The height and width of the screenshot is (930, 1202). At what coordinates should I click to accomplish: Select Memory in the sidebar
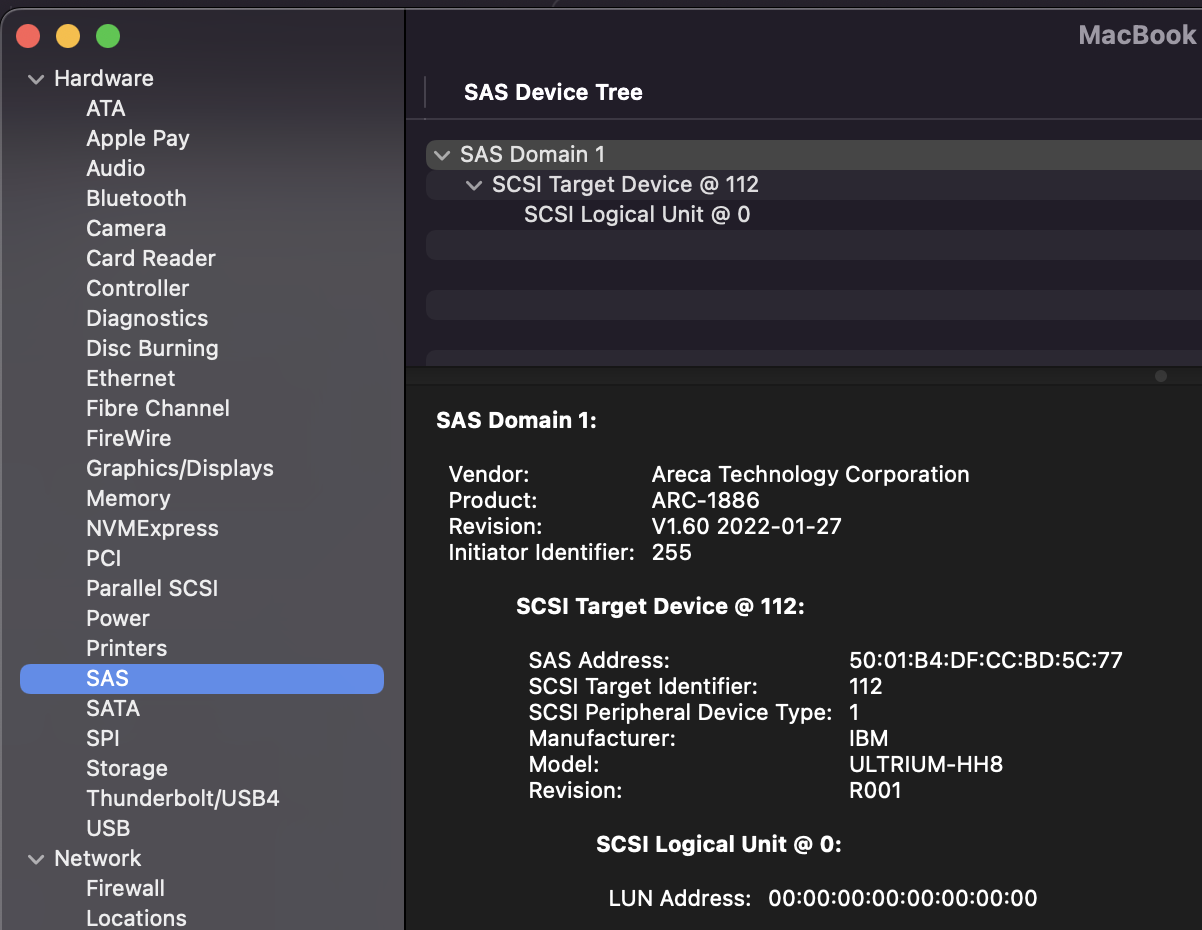point(128,498)
